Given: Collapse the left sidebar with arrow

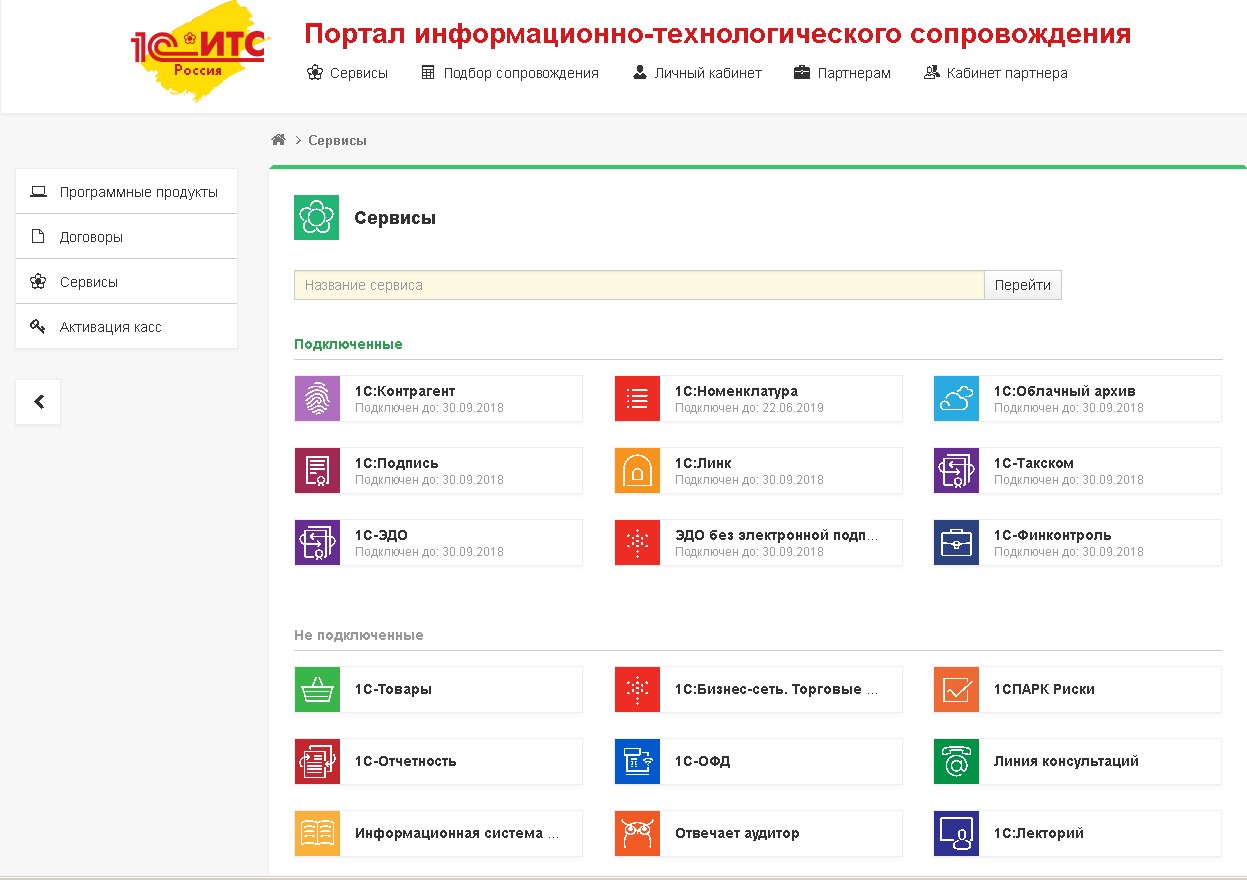Looking at the screenshot, I should pos(38,402).
